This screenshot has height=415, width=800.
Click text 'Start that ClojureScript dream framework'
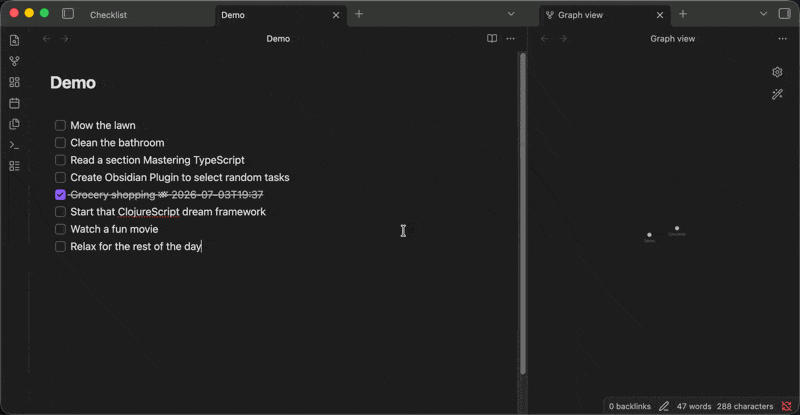[x=168, y=212]
